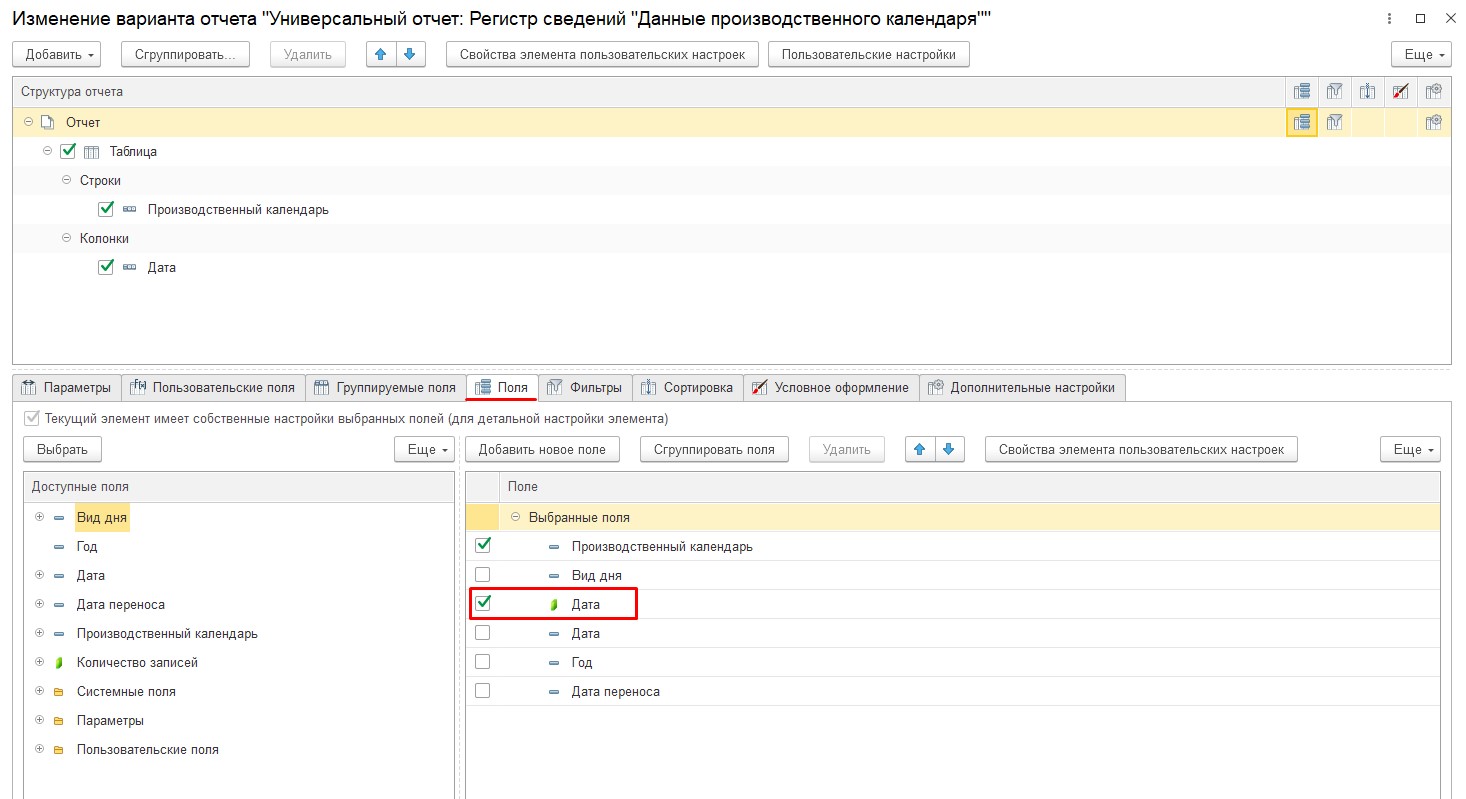Click selected fields icon in Отчет row
Image resolution: width=1466 pixels, height=799 pixels.
[x=1301, y=122]
